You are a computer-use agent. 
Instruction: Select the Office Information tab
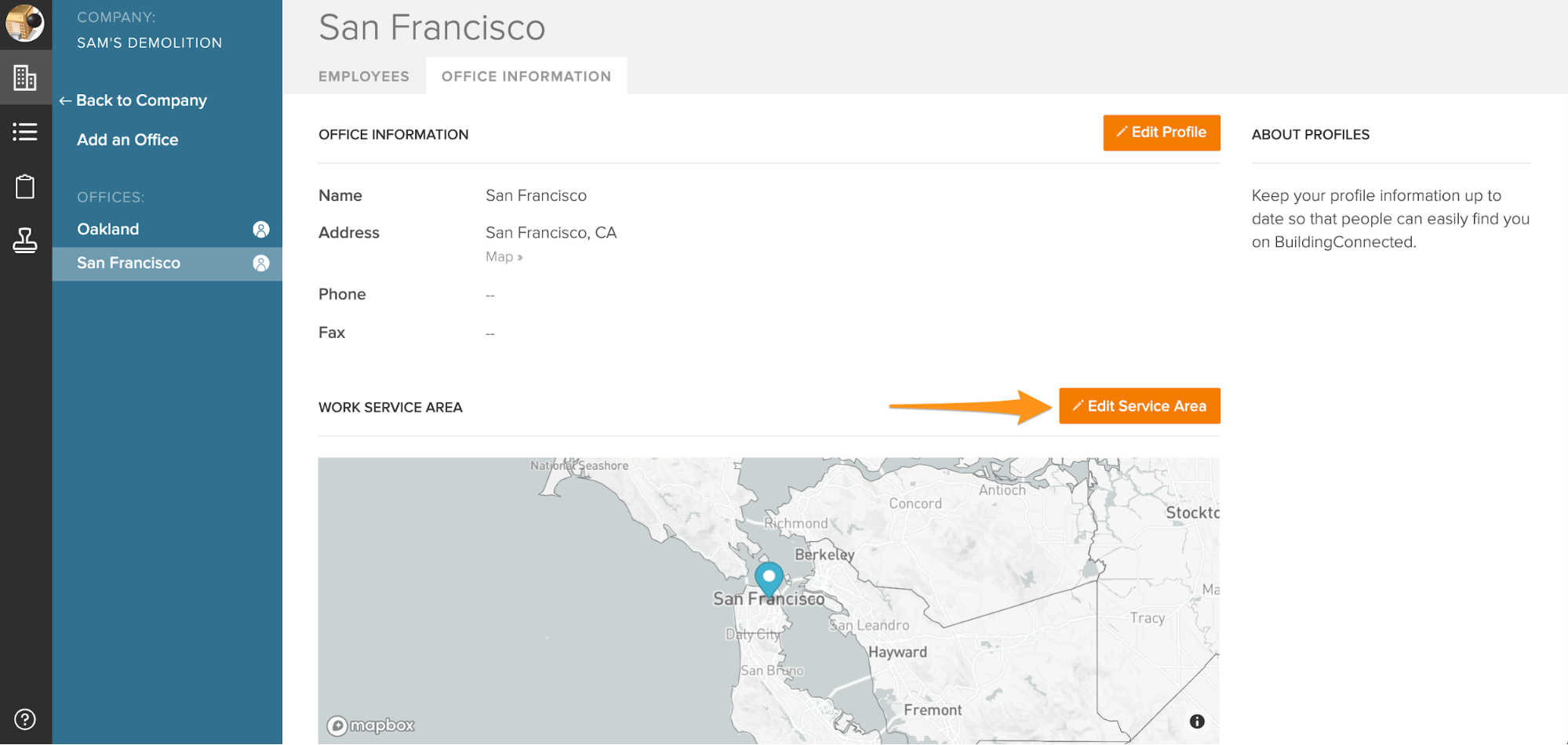tap(526, 76)
